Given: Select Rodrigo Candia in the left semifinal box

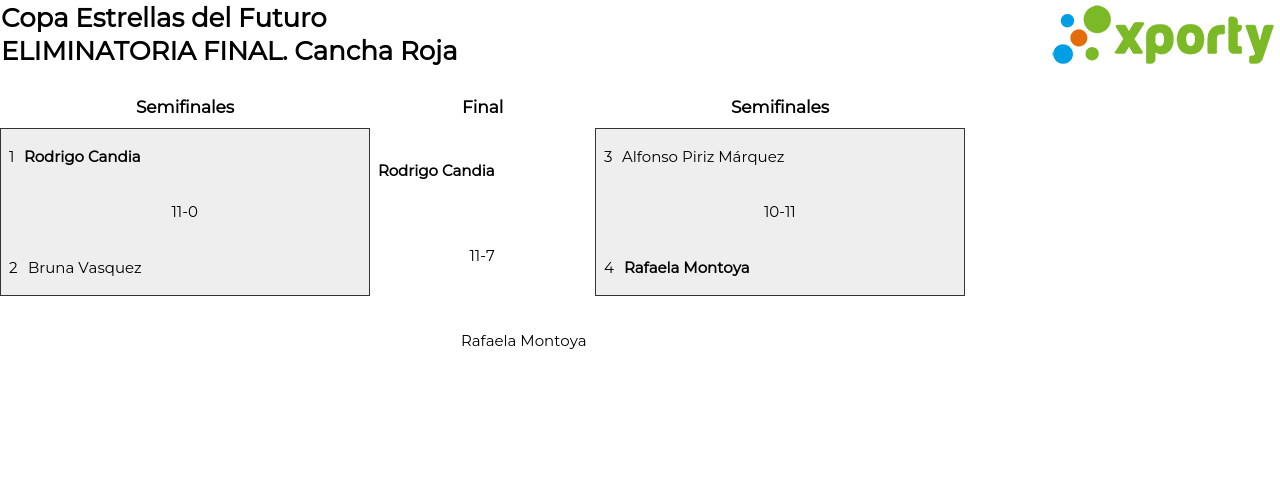Looking at the screenshot, I should pyautogui.click(x=82, y=157).
